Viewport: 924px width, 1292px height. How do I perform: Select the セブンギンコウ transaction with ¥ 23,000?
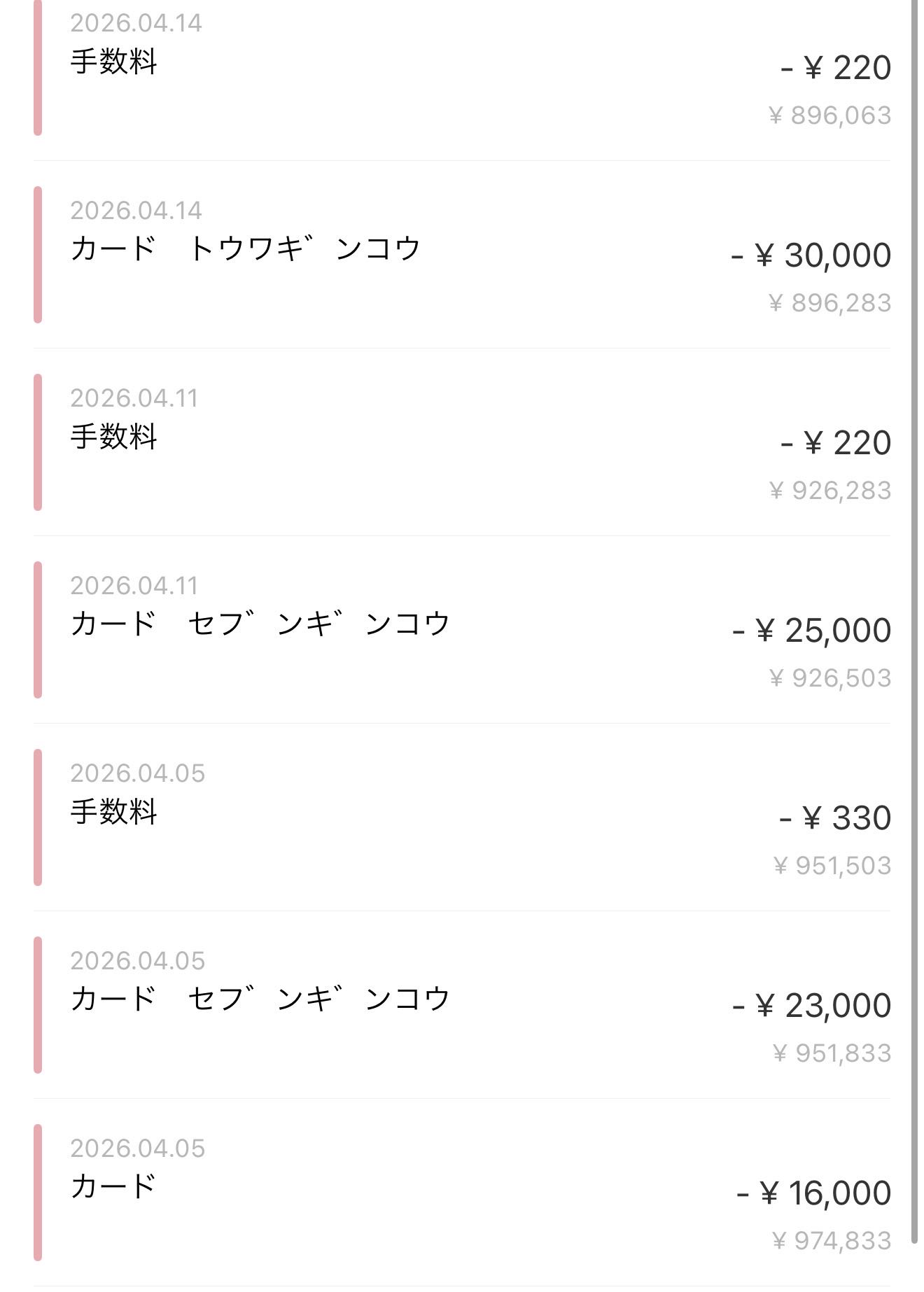pos(260,999)
